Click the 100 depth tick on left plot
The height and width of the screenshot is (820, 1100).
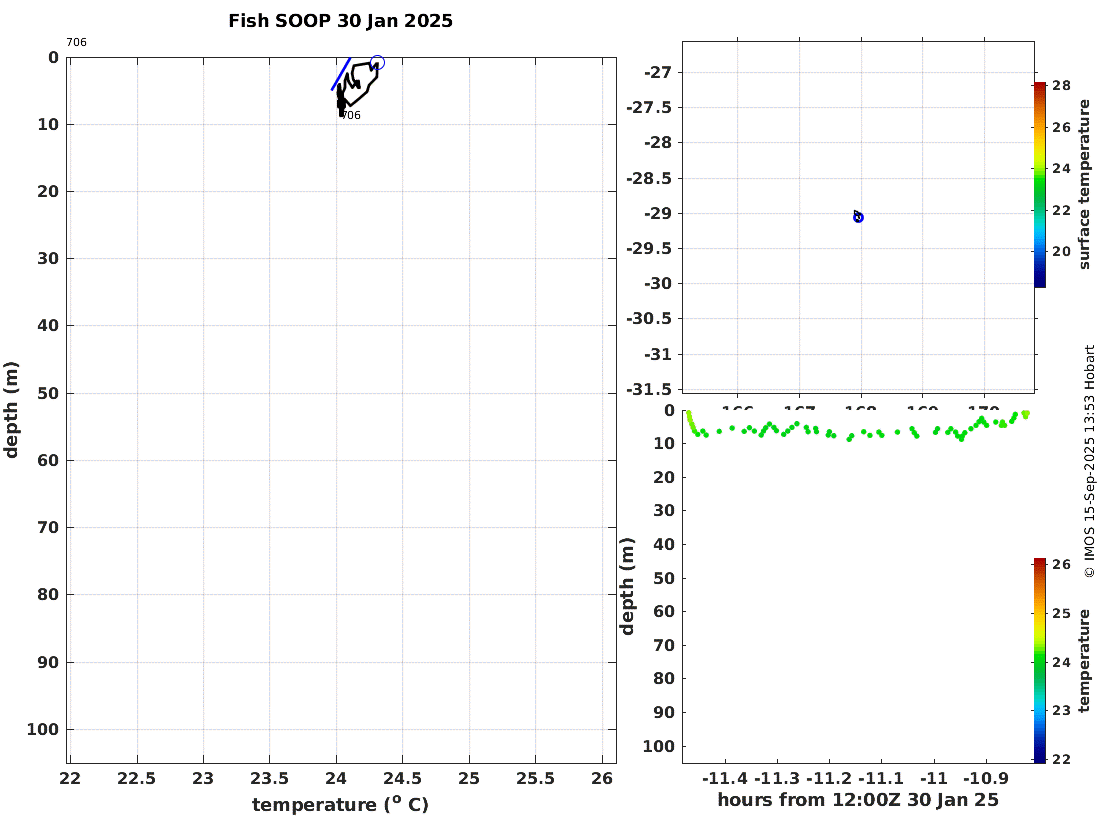click(x=43, y=730)
